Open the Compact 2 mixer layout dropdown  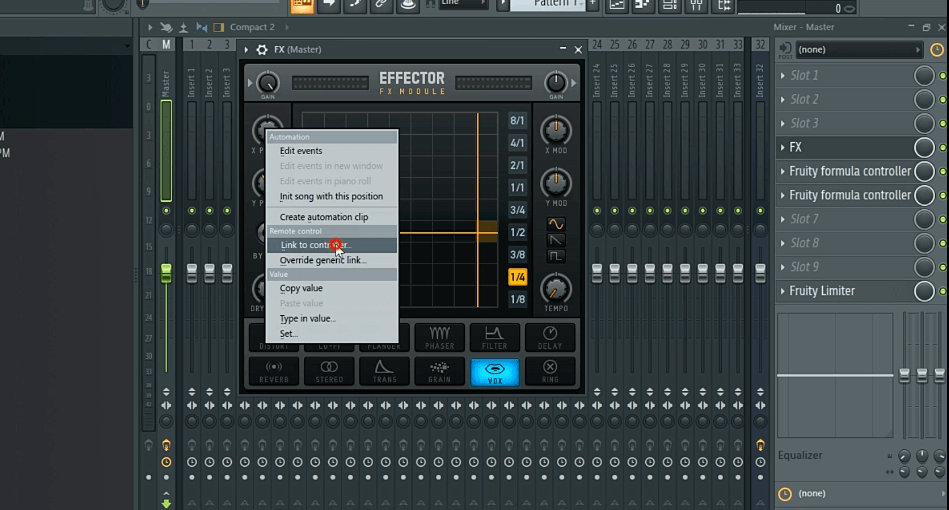pos(252,27)
